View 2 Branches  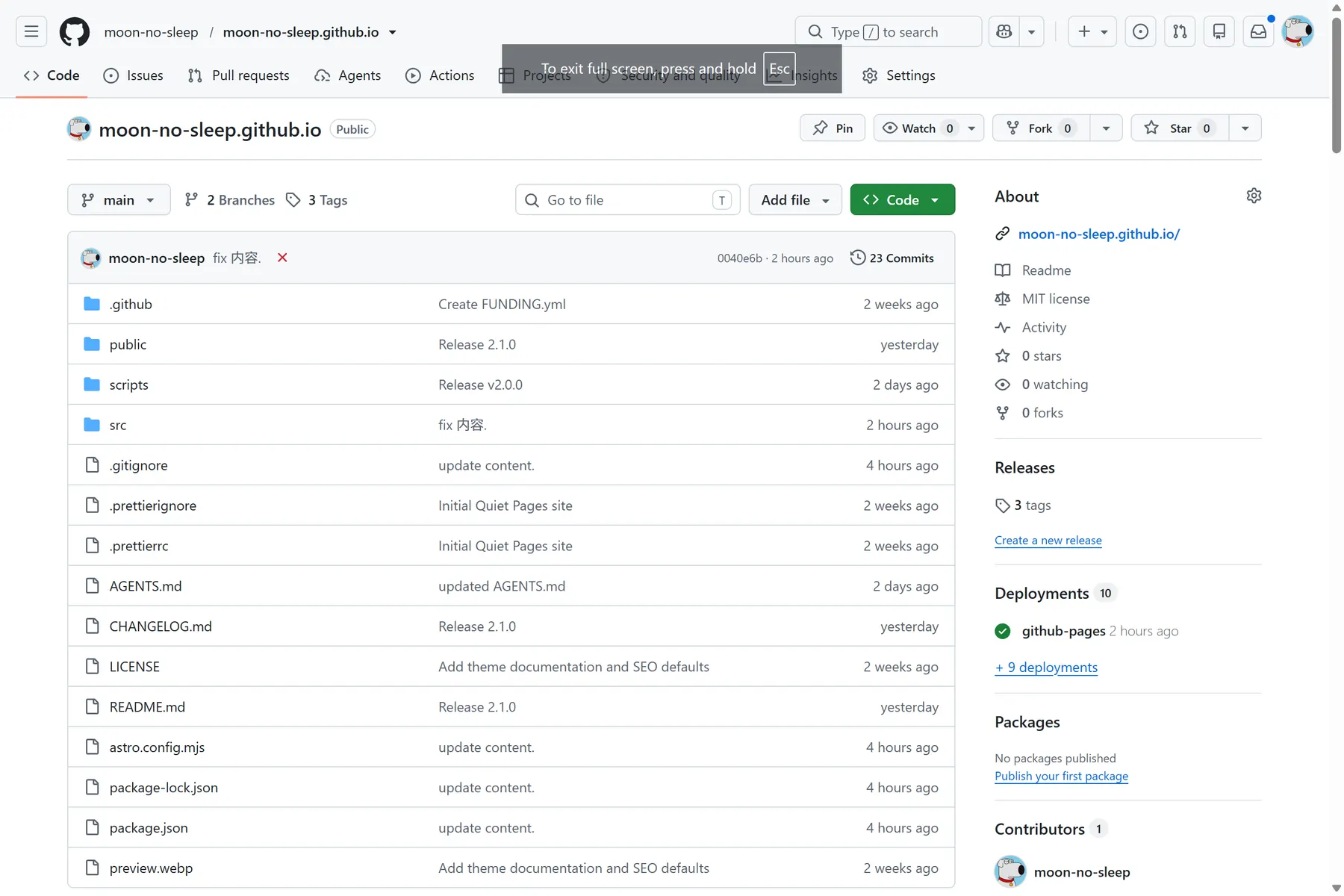click(x=230, y=199)
